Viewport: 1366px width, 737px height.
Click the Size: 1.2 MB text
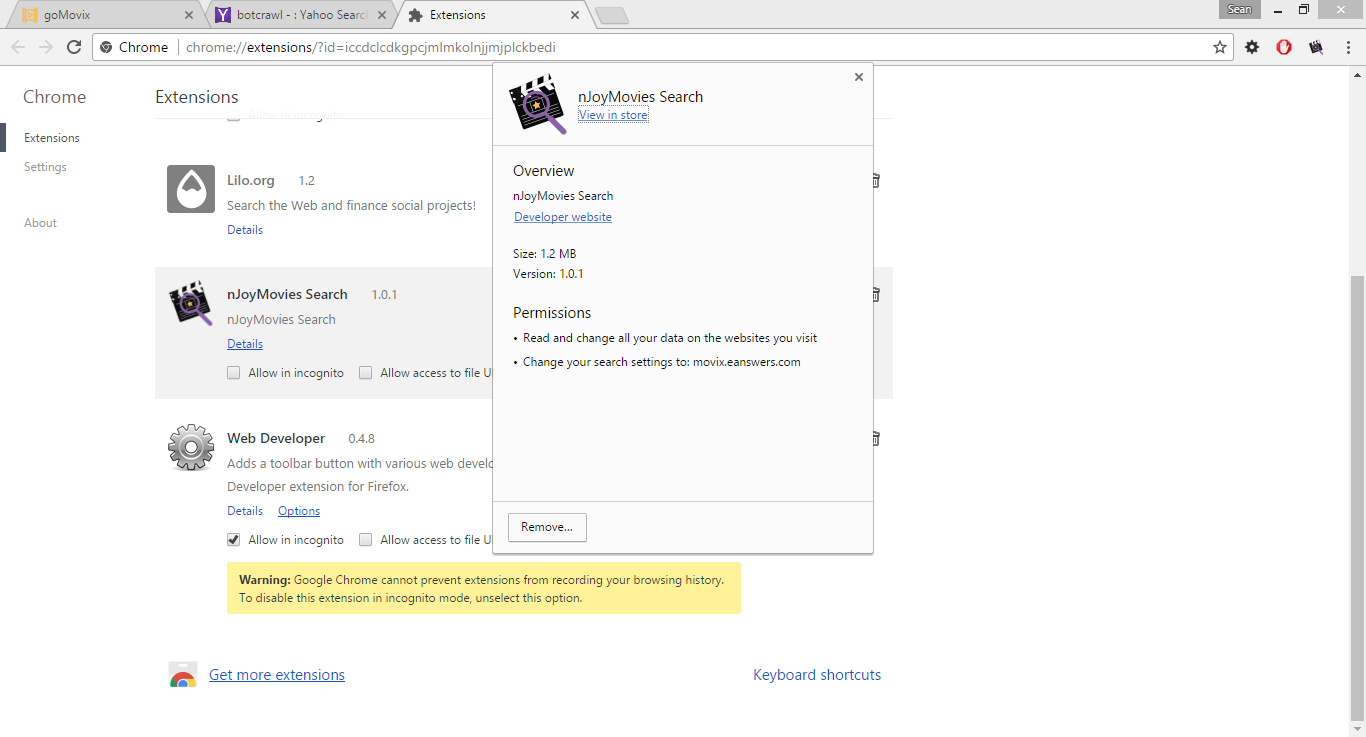point(544,254)
